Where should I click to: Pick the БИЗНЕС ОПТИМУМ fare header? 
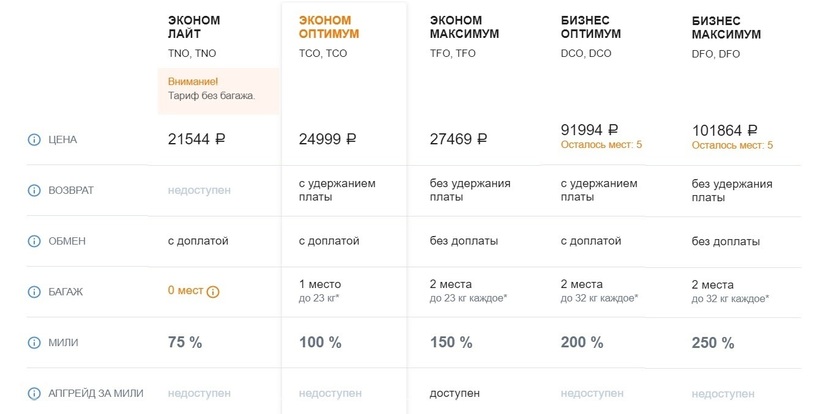(592, 27)
